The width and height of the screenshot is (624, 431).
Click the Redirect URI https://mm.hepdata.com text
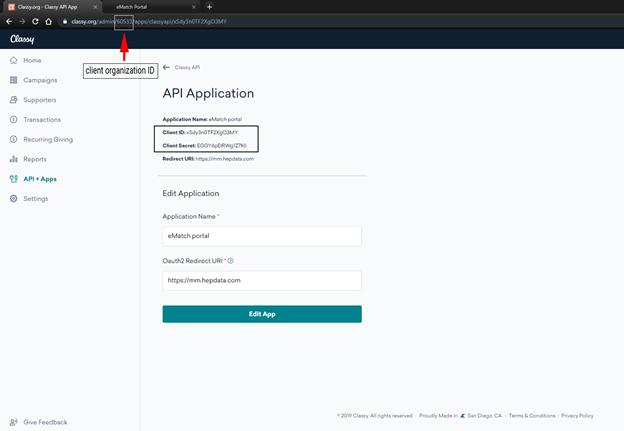pyautogui.click(x=224, y=159)
